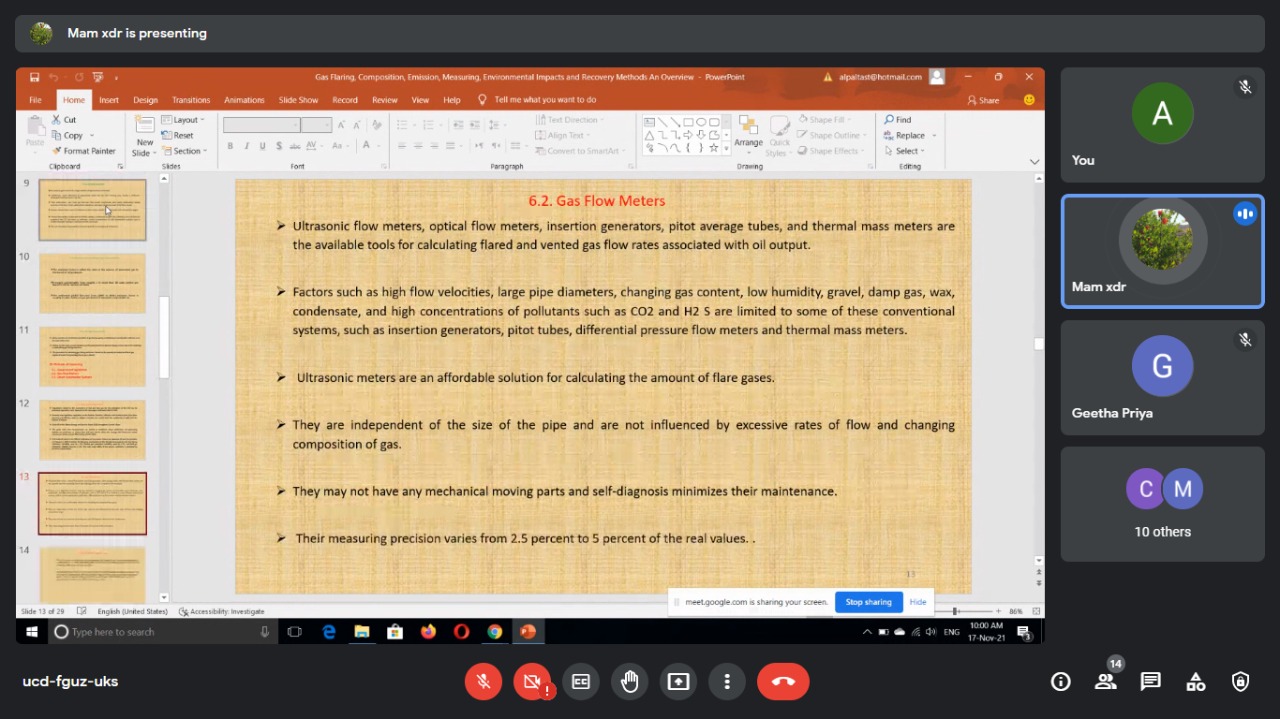Click the Cut command

point(64,120)
